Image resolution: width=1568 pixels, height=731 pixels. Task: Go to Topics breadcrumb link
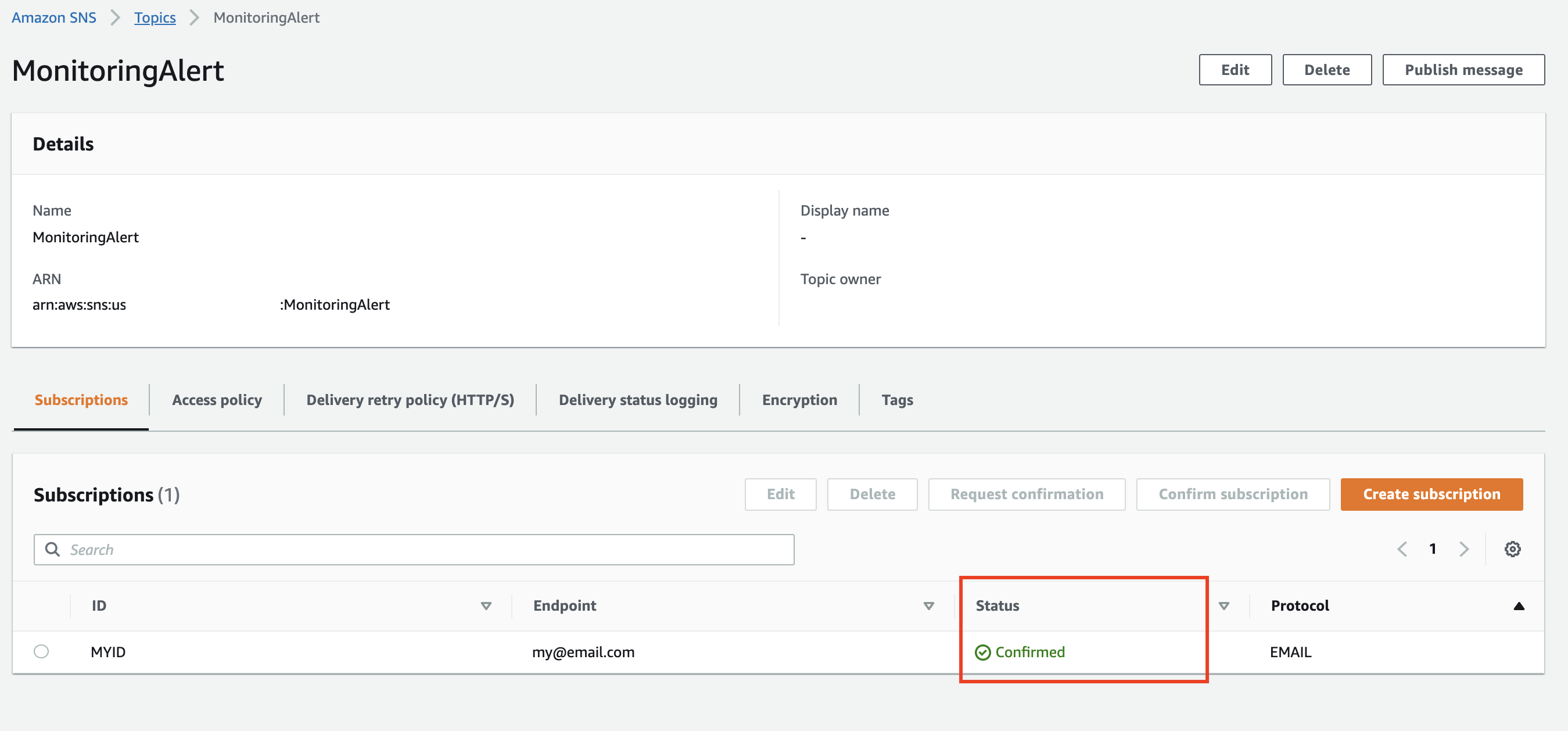click(155, 17)
